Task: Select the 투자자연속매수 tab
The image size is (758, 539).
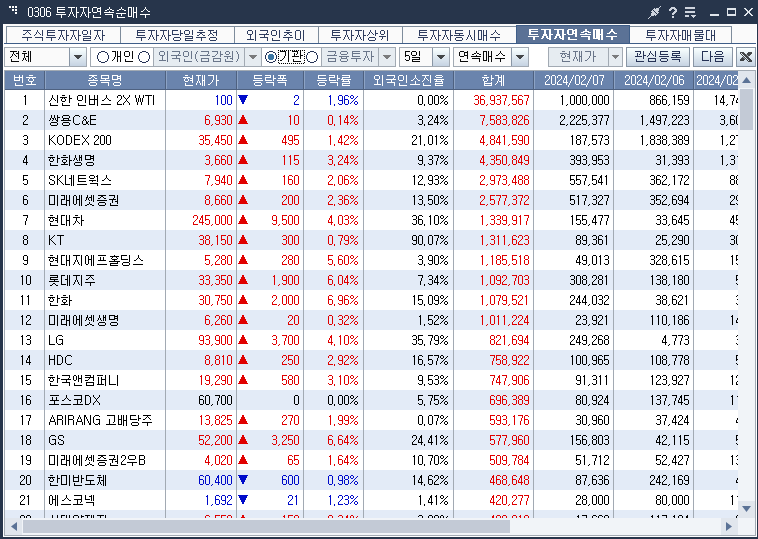Action: [x=573, y=34]
